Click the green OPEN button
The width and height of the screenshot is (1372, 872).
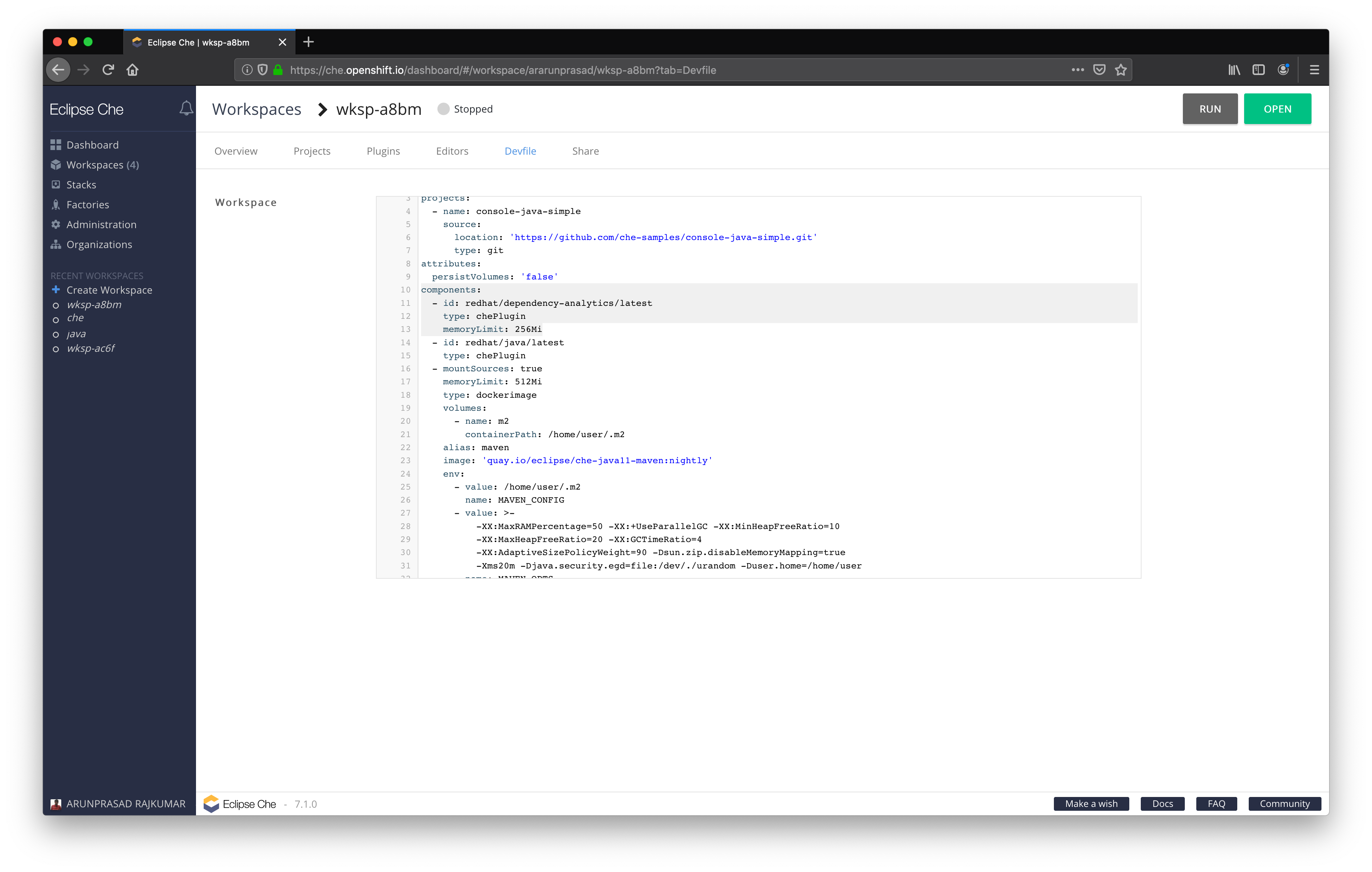(1277, 109)
